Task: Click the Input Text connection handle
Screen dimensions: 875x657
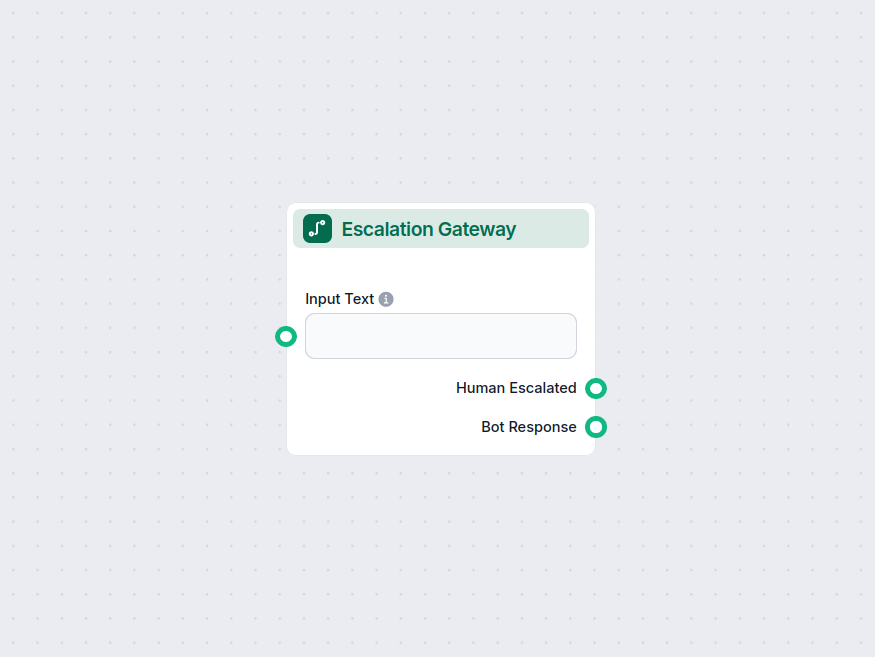Action: coord(286,336)
